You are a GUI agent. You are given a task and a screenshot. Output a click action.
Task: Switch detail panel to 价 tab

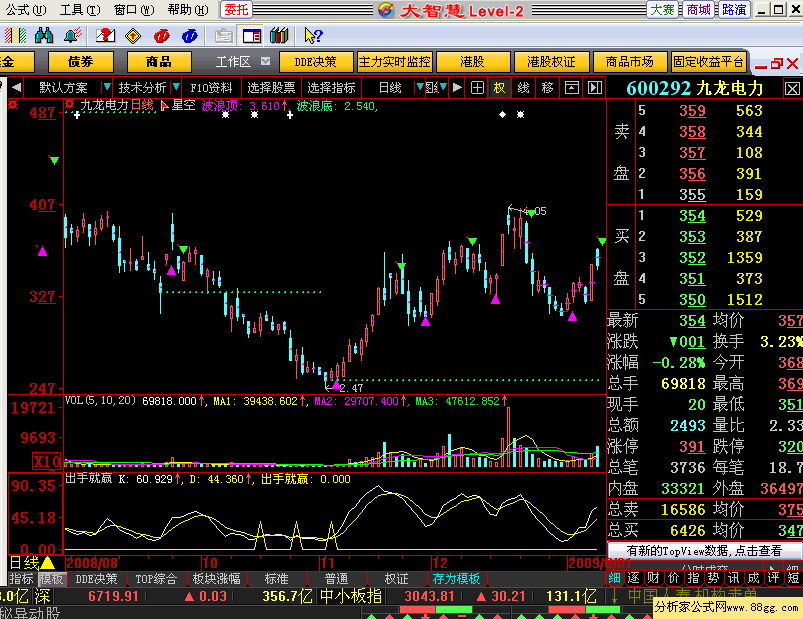(673, 578)
